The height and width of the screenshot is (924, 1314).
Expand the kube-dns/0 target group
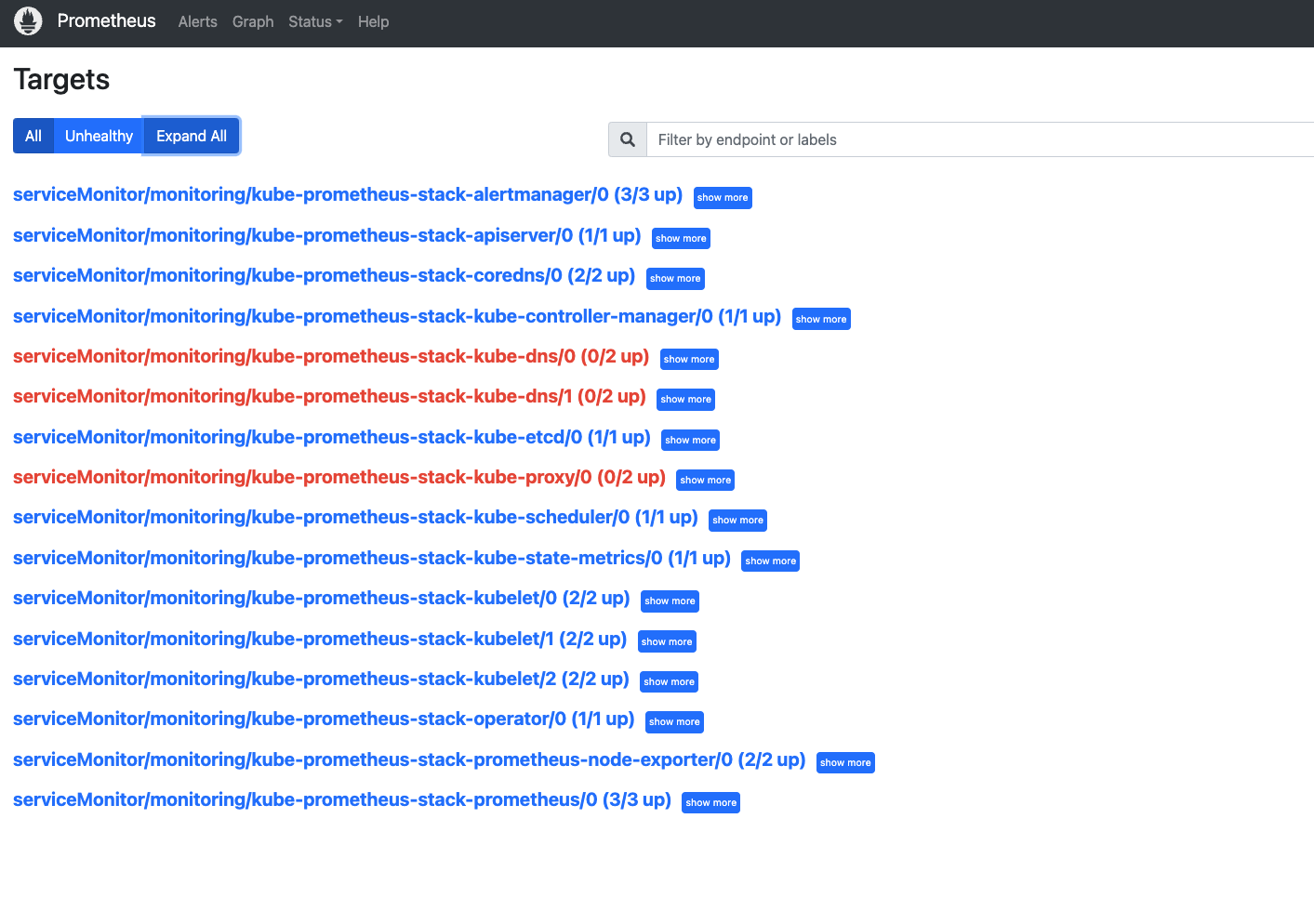tap(689, 360)
